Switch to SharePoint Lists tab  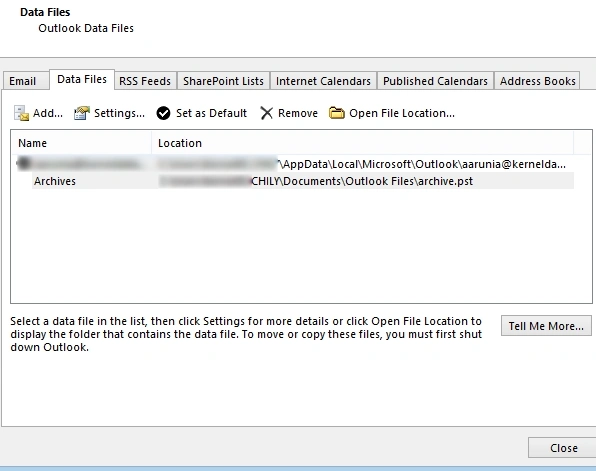[x=223, y=81]
